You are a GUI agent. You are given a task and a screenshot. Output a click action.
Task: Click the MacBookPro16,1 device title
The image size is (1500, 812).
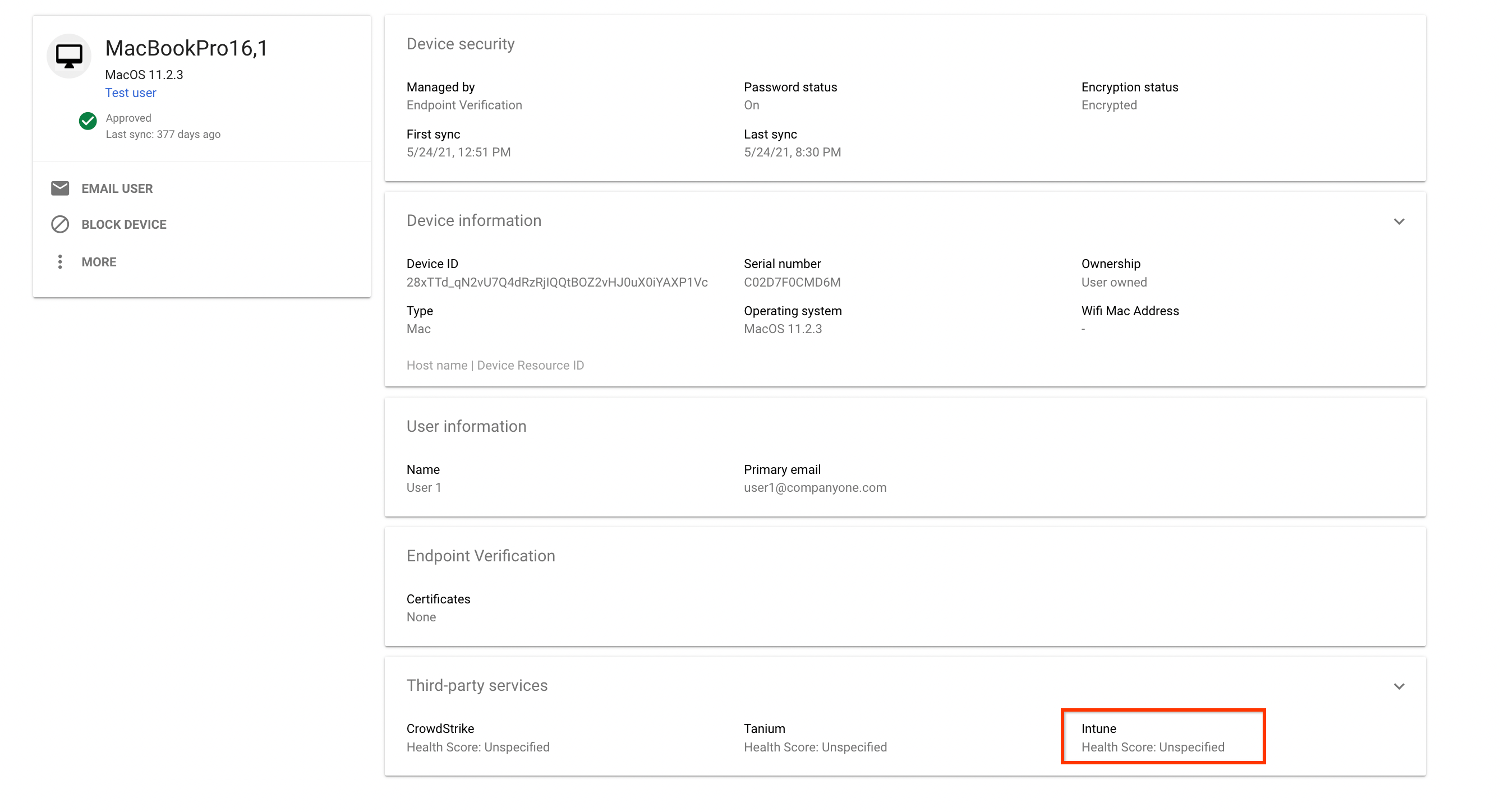point(186,48)
